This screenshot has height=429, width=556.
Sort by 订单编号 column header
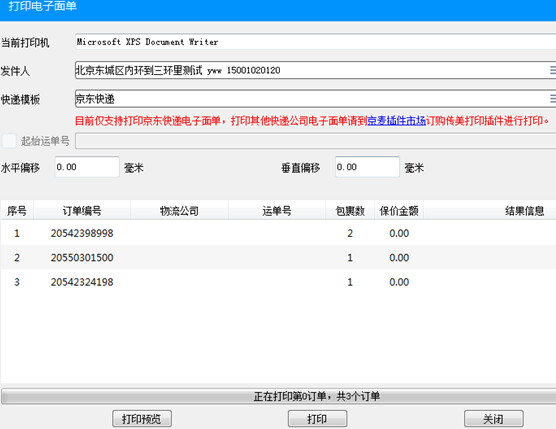82,211
